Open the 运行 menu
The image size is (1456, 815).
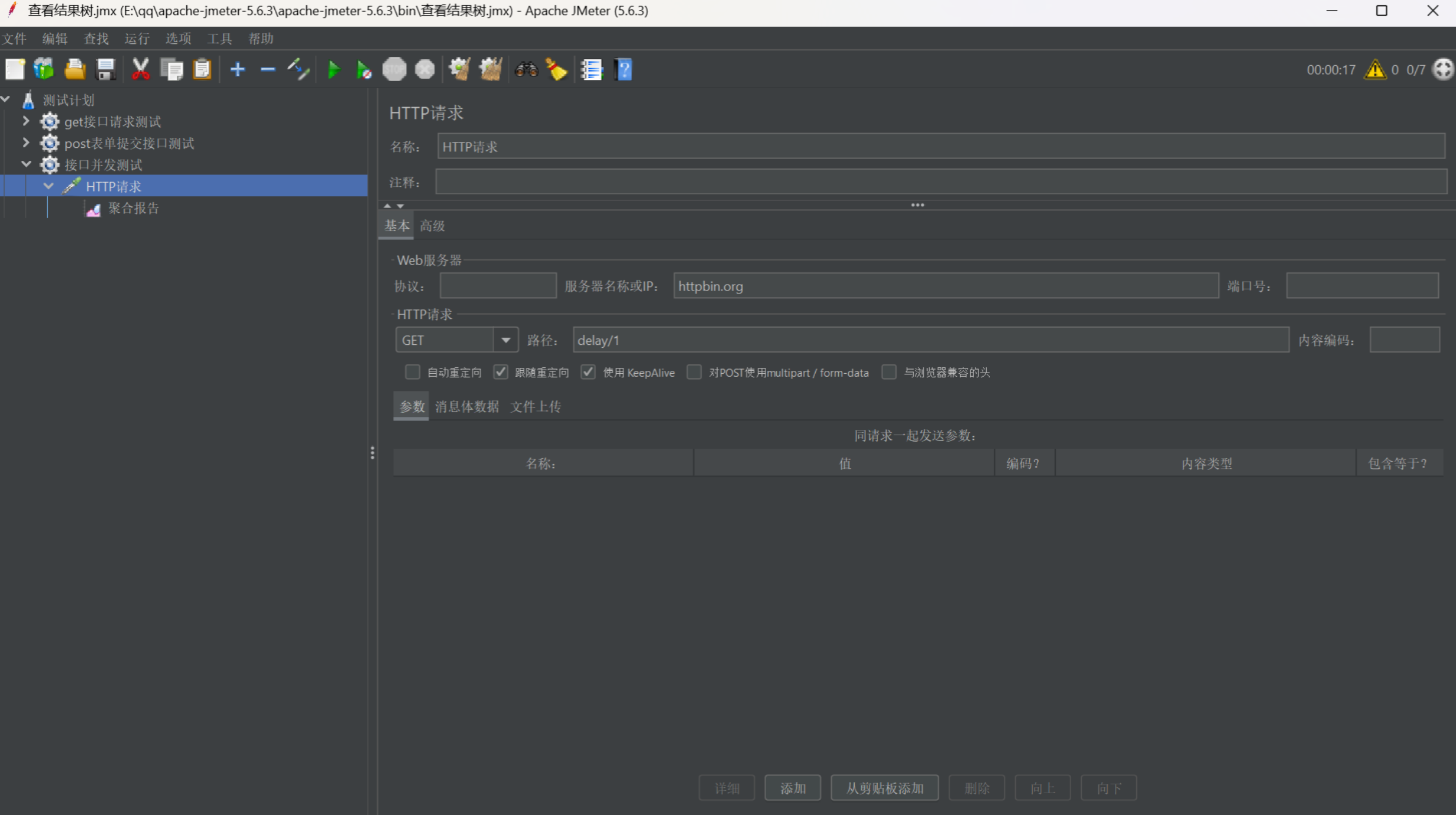pyautogui.click(x=137, y=38)
